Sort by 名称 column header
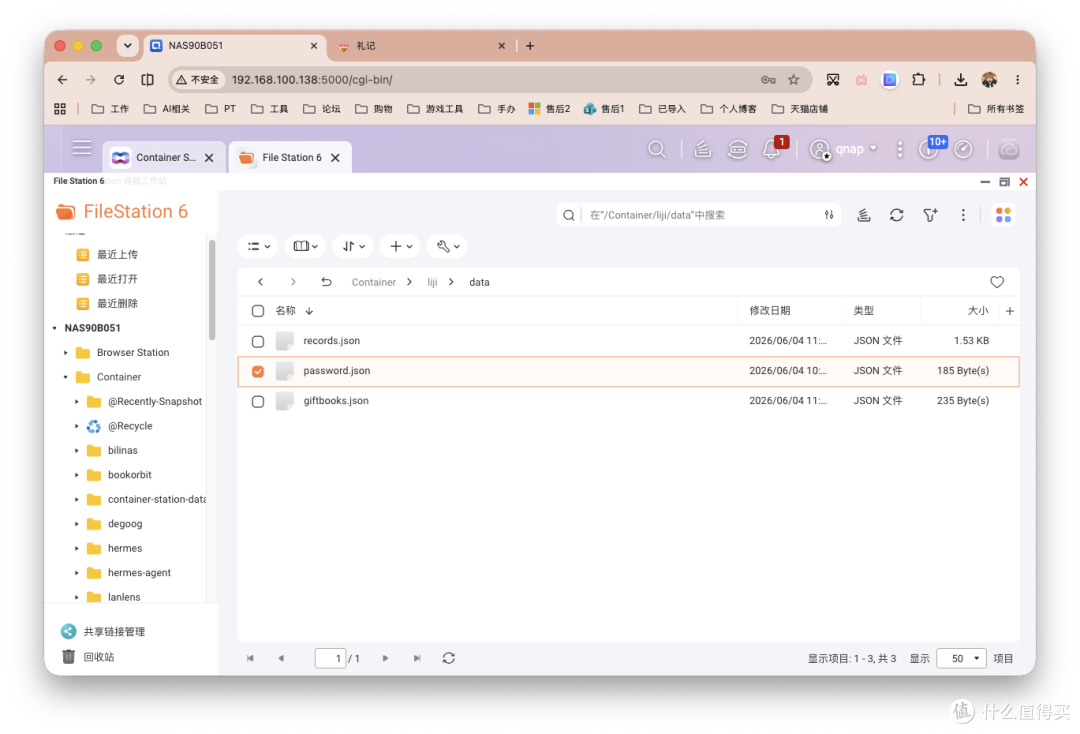Screen dimensions: 1080x734 [285, 311]
